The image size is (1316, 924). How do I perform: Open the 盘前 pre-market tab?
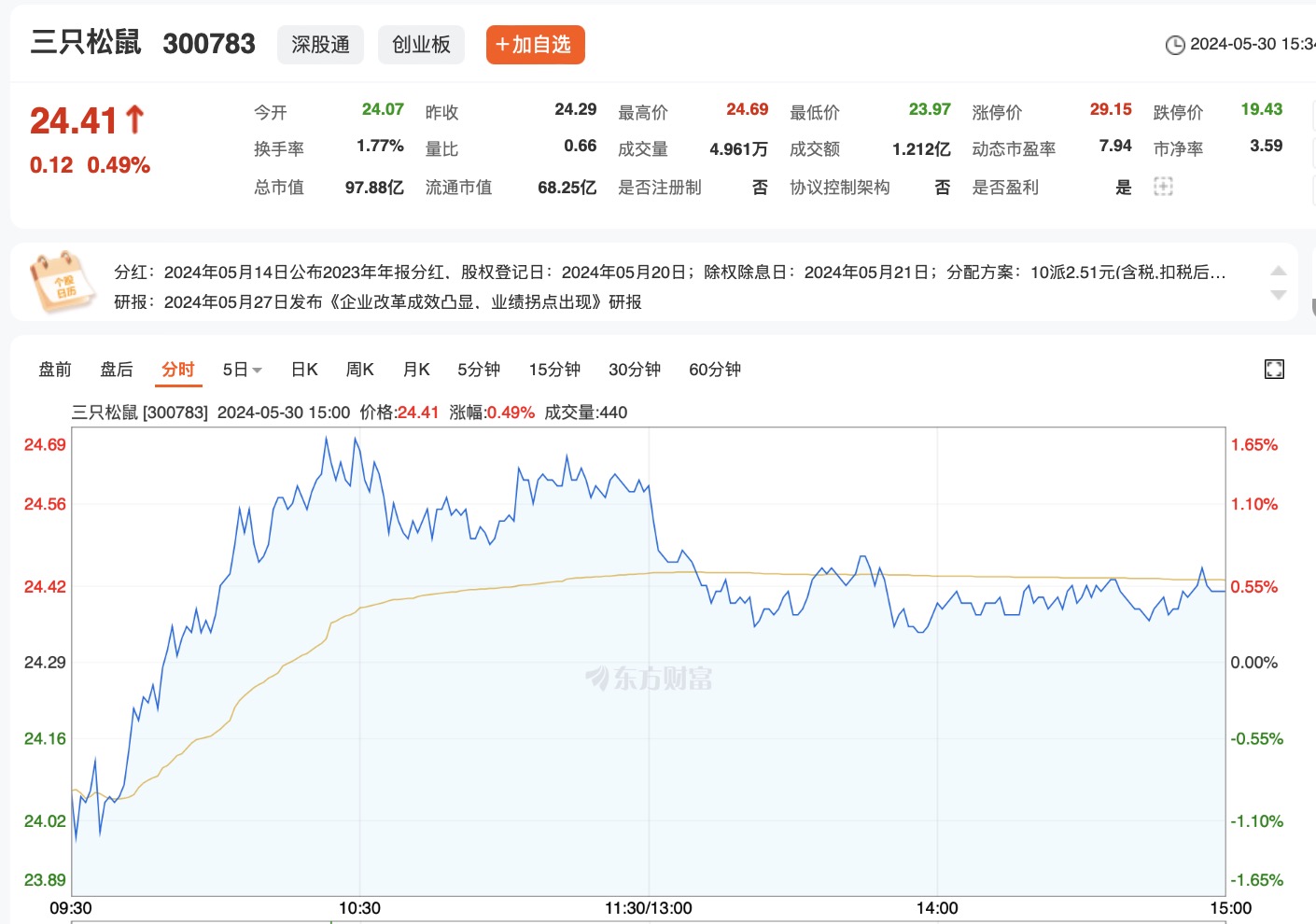[x=55, y=370]
